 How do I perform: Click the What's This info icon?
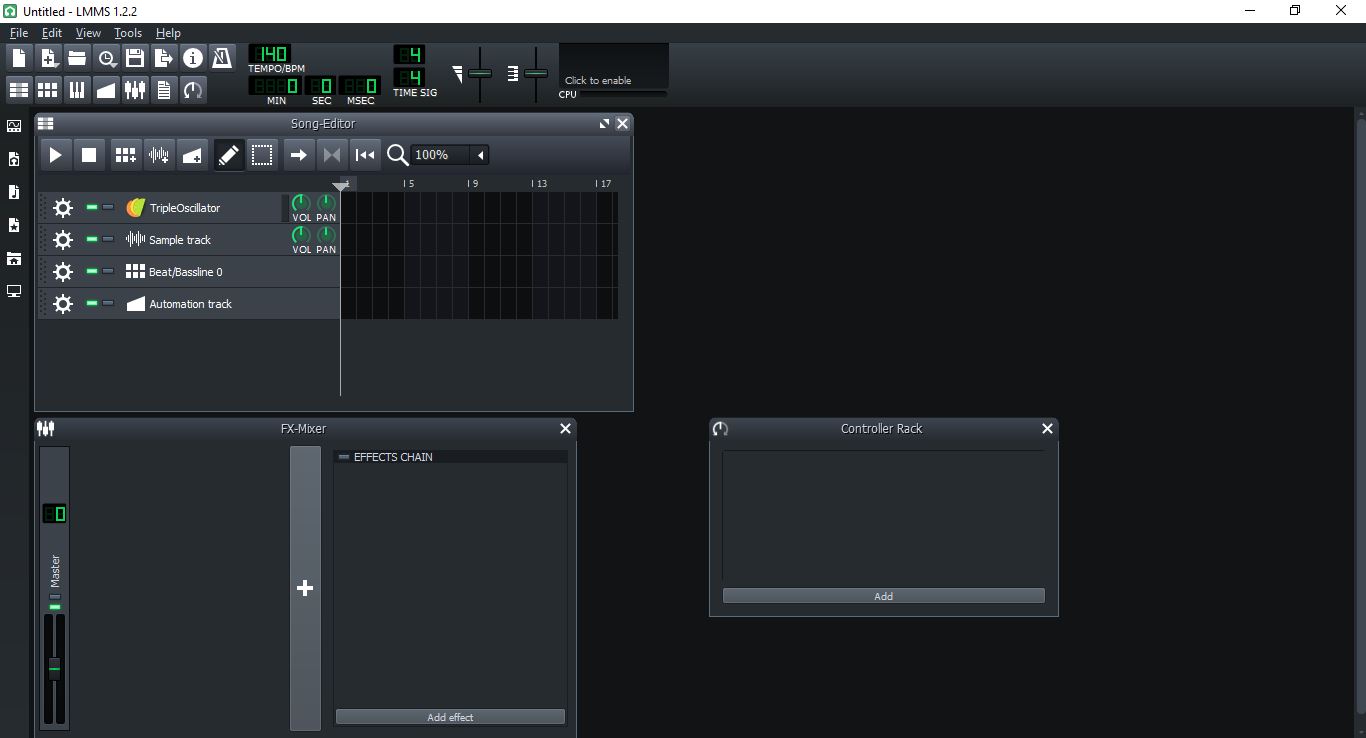coord(193,58)
